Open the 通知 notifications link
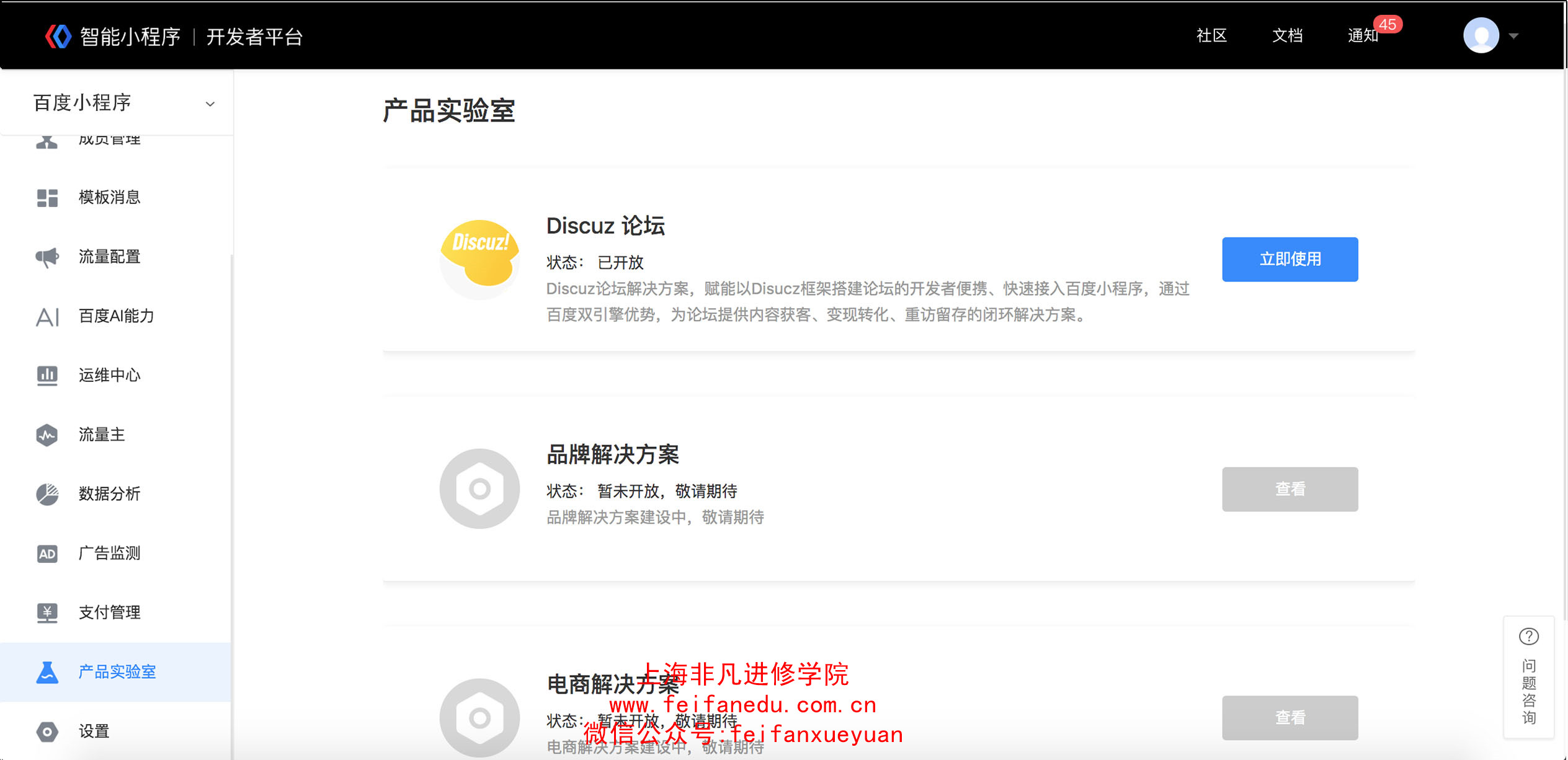The width and height of the screenshot is (1568, 760). (x=1363, y=36)
